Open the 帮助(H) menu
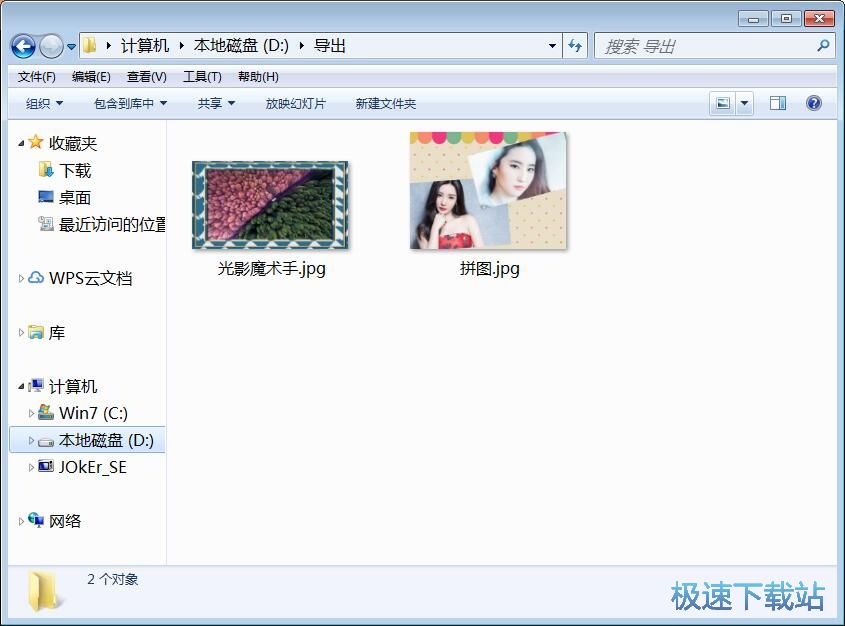Viewport: 845px width, 626px height. pos(258,77)
